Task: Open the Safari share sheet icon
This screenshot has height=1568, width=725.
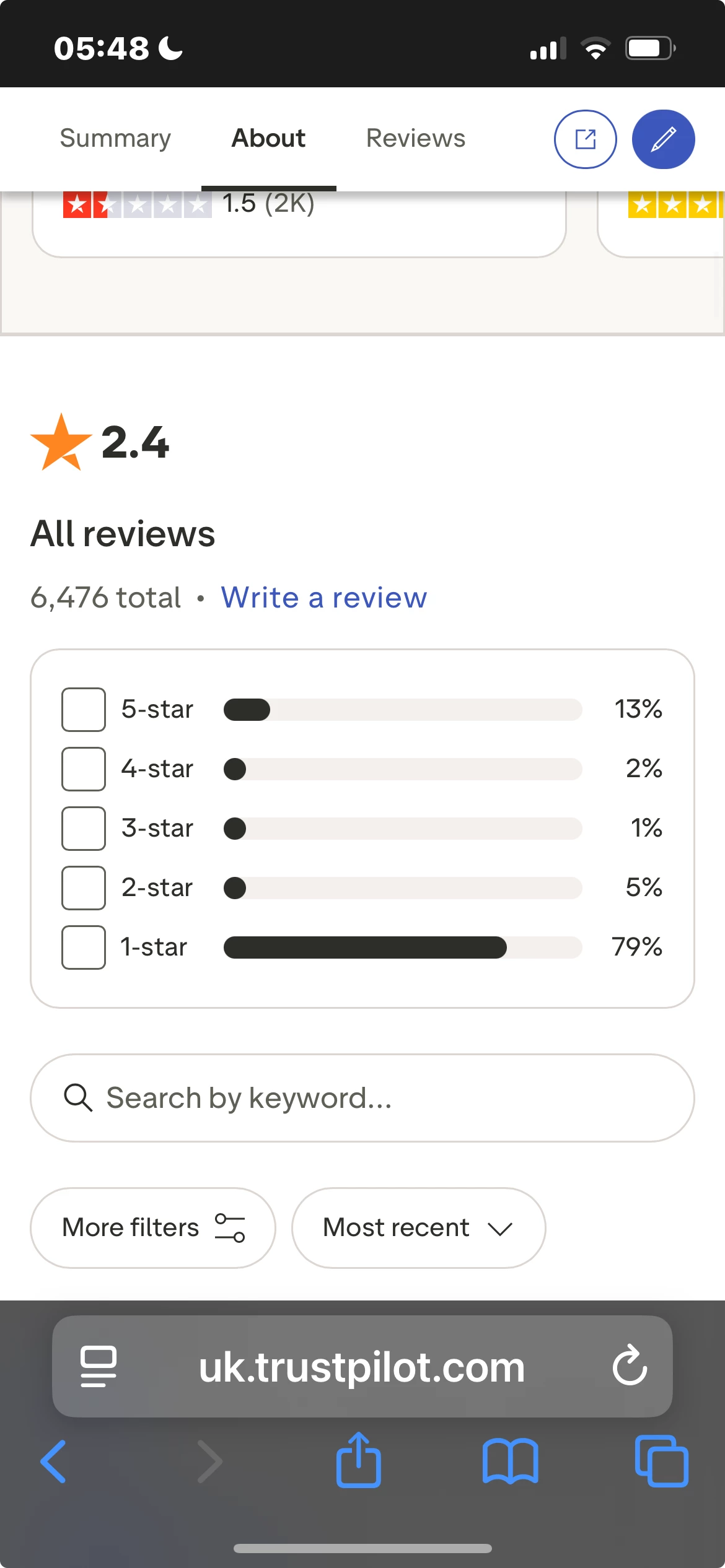Action: click(358, 1460)
